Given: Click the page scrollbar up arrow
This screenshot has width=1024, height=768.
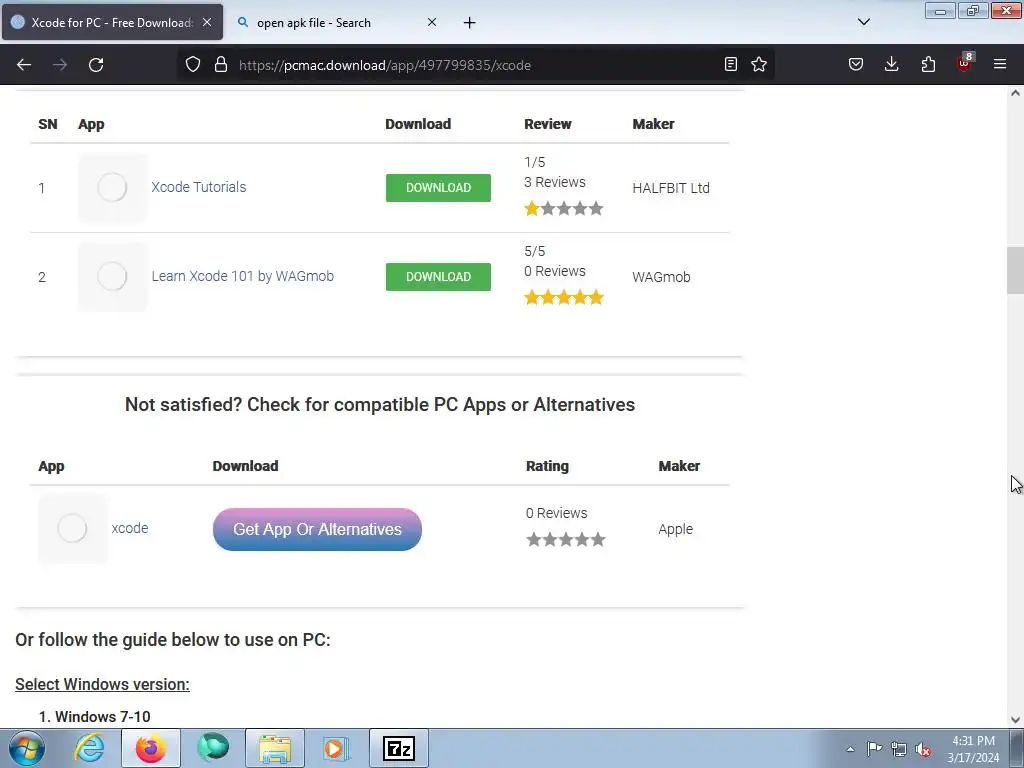Looking at the screenshot, I should [x=1015, y=93].
